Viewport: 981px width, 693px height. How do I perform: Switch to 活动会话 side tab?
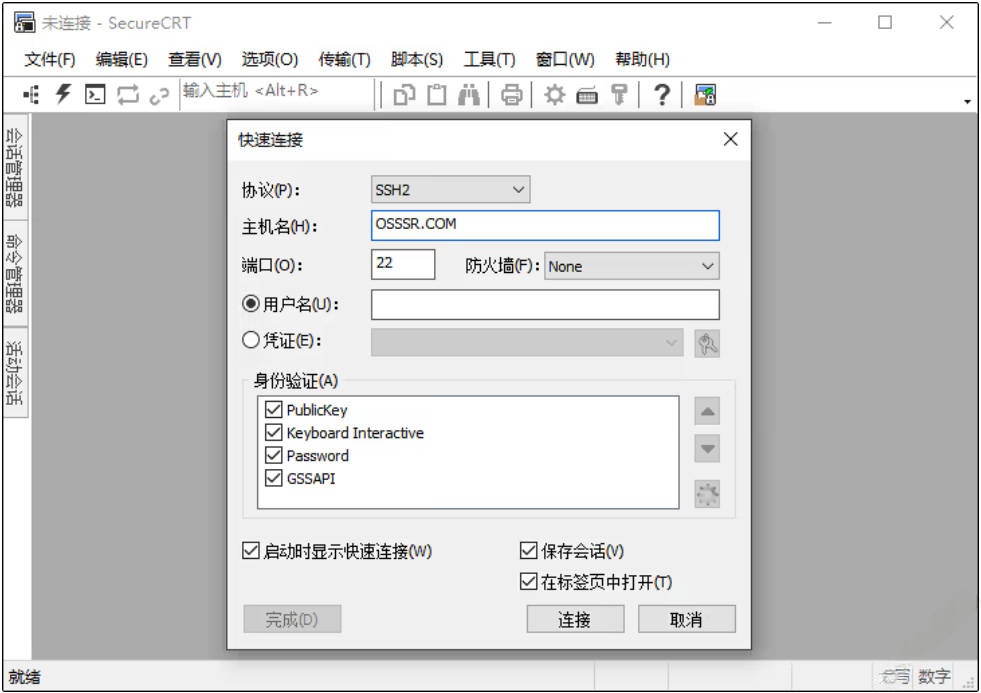[15, 373]
